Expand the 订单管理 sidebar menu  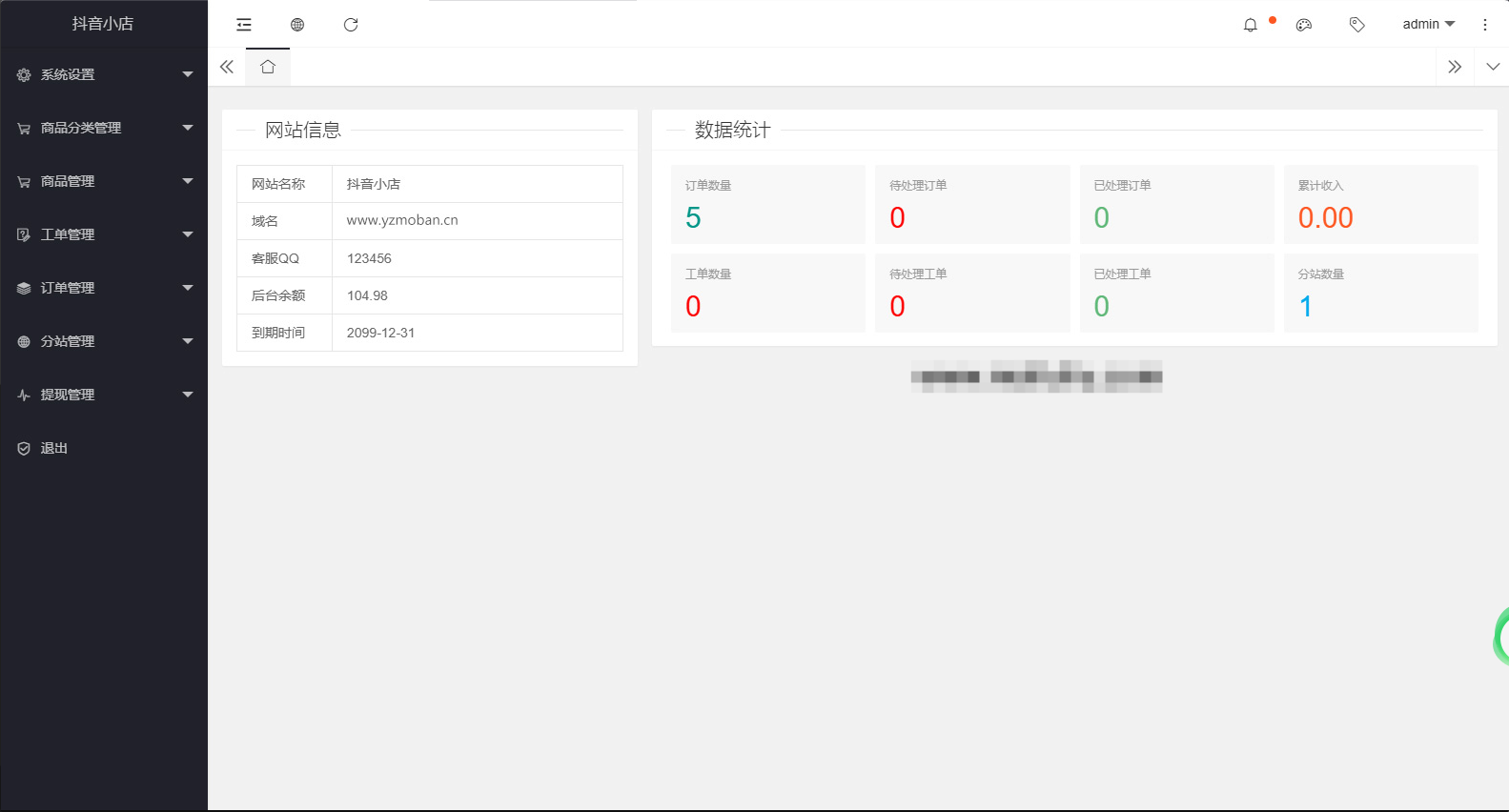click(104, 288)
